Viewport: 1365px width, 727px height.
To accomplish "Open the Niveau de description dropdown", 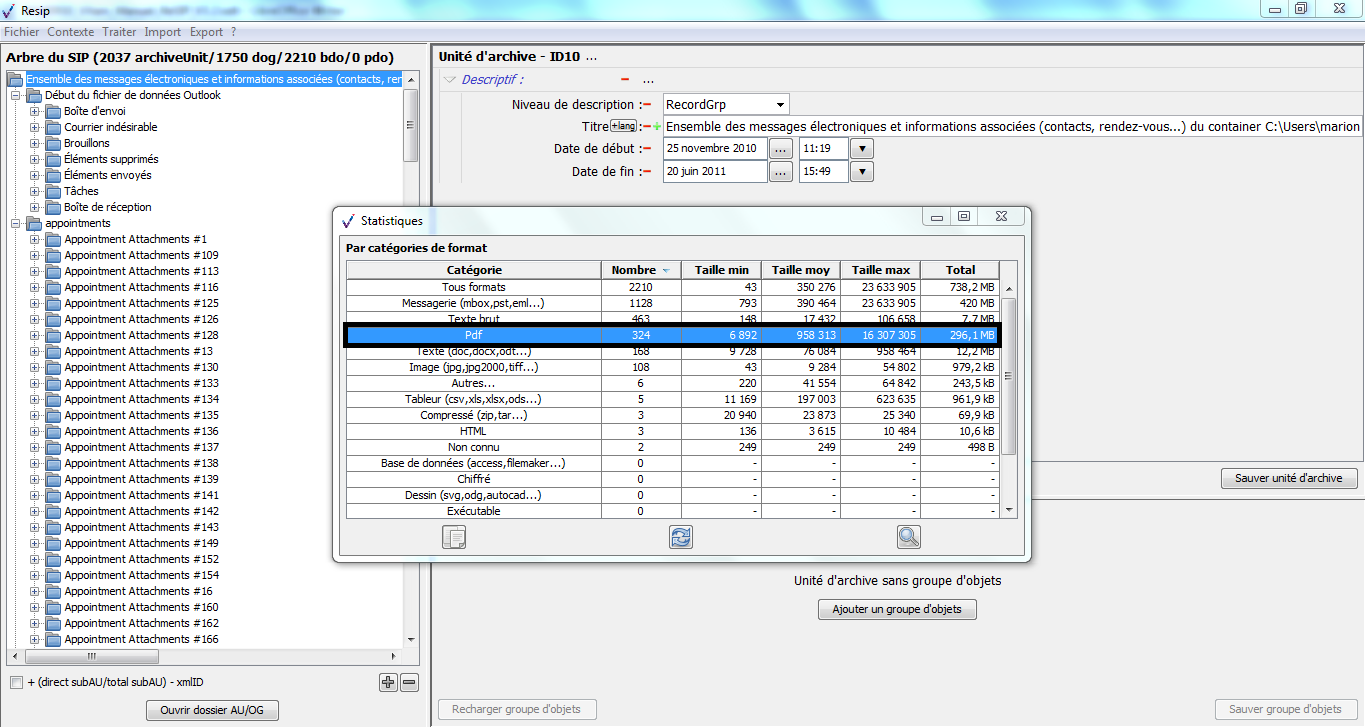I will point(779,104).
